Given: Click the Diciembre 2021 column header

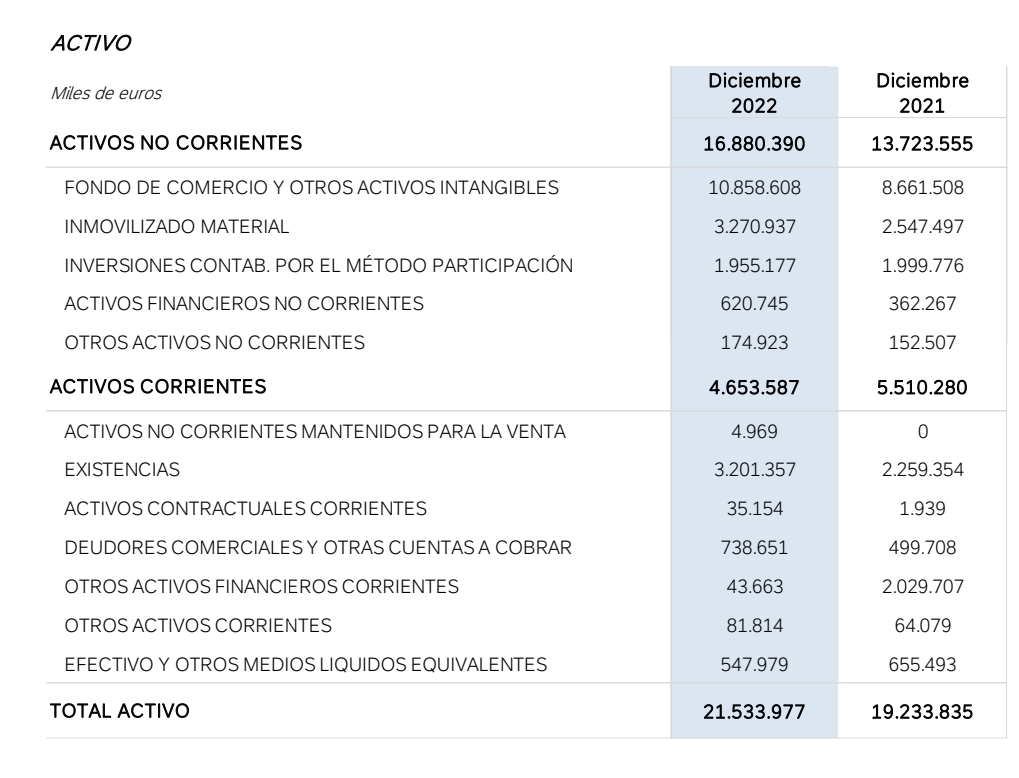Looking at the screenshot, I should coord(922,93).
